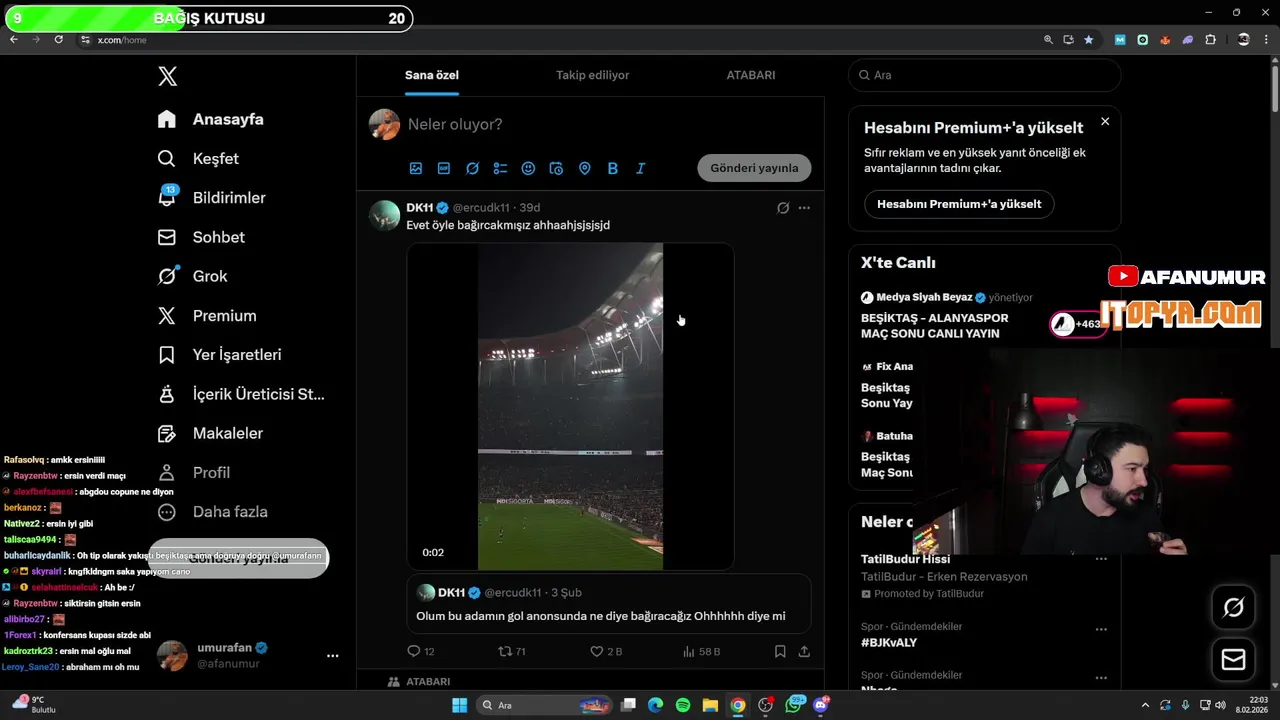Image resolution: width=1280 pixels, height=720 pixels.
Task: Open İçerik Üreticisi Stüdyosu sidebar item
Action: click(241, 394)
